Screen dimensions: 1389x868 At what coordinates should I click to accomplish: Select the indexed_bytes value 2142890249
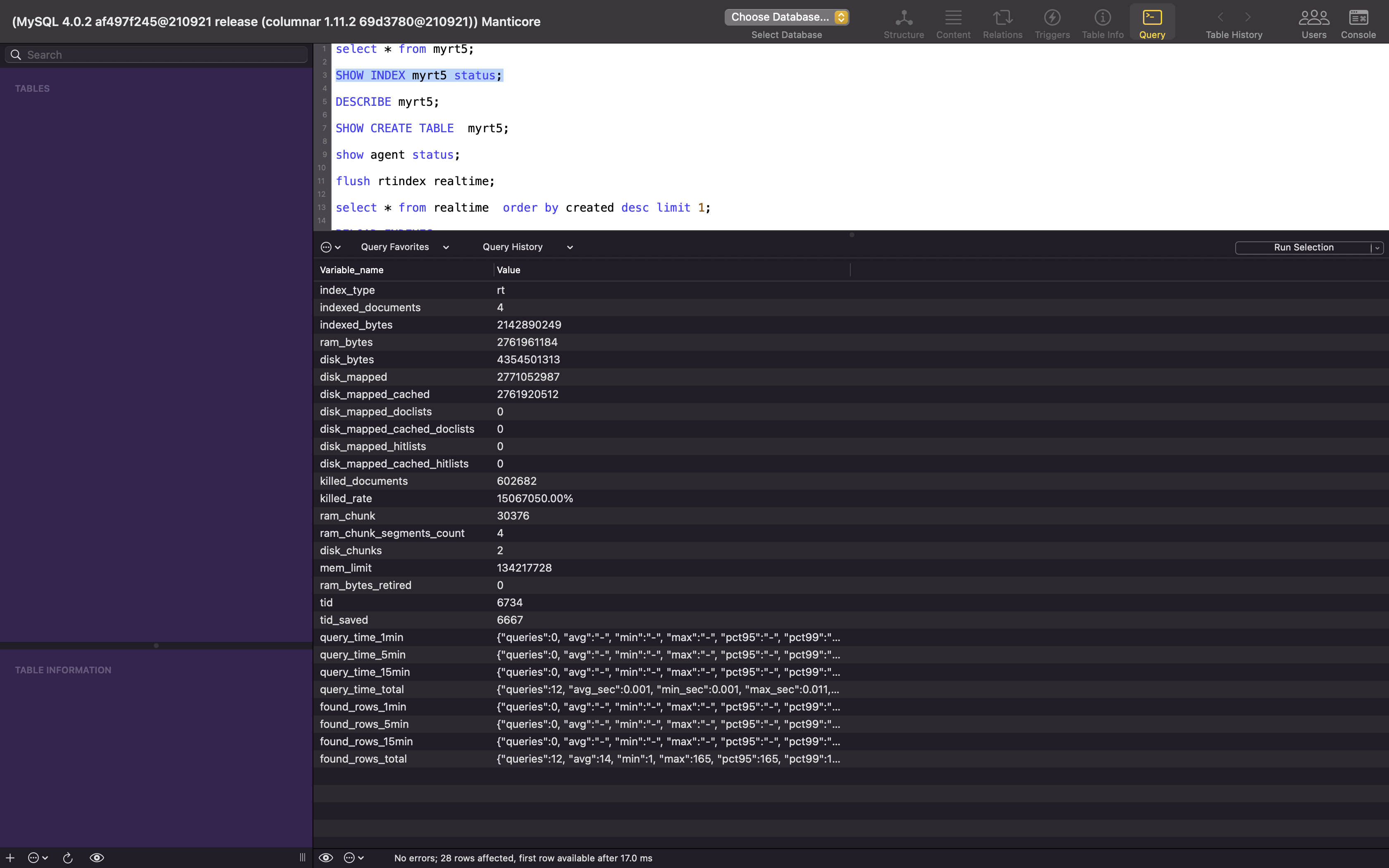point(529,325)
